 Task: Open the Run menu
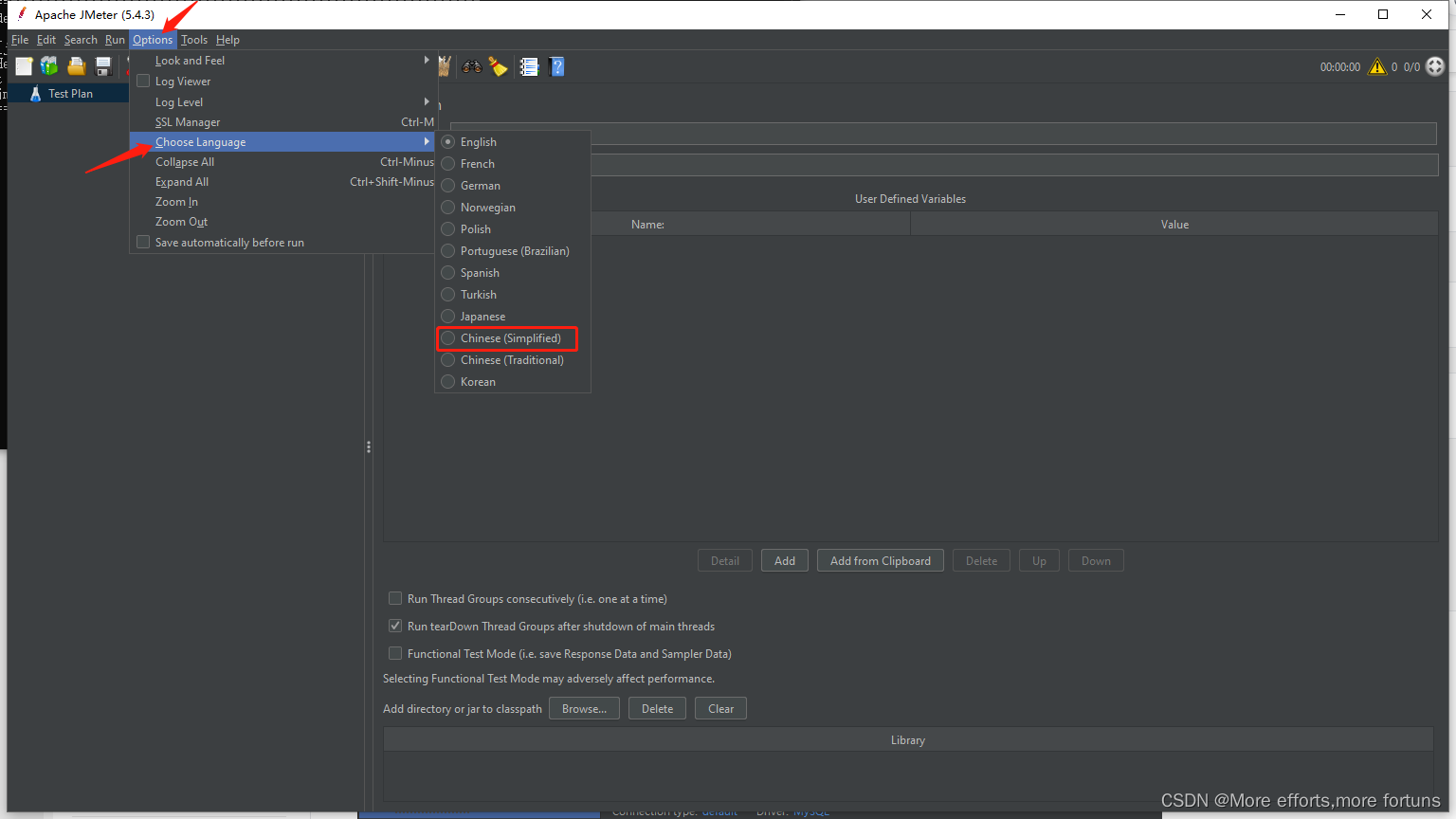115,40
